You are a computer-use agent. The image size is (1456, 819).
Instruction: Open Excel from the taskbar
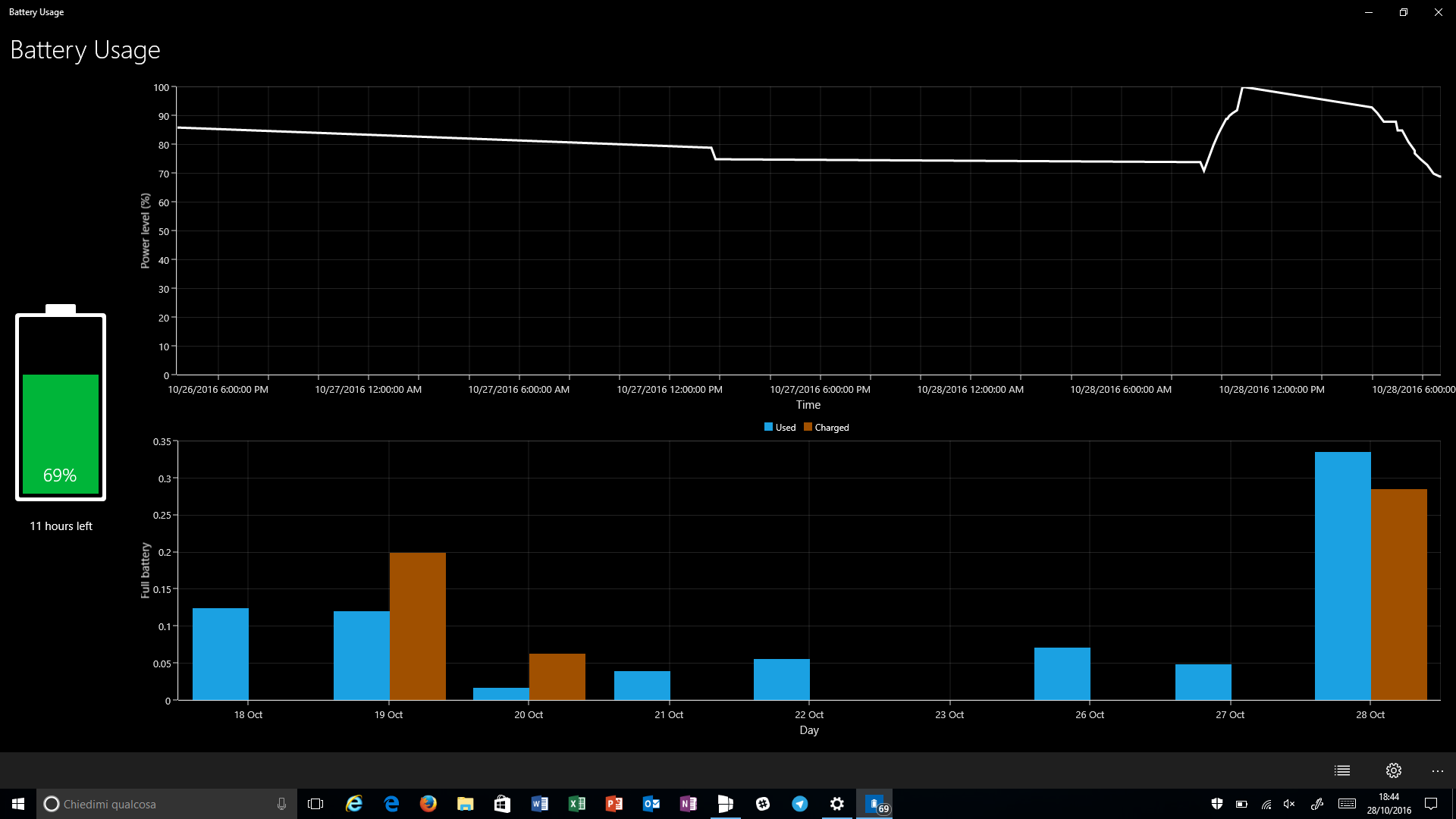tap(576, 804)
